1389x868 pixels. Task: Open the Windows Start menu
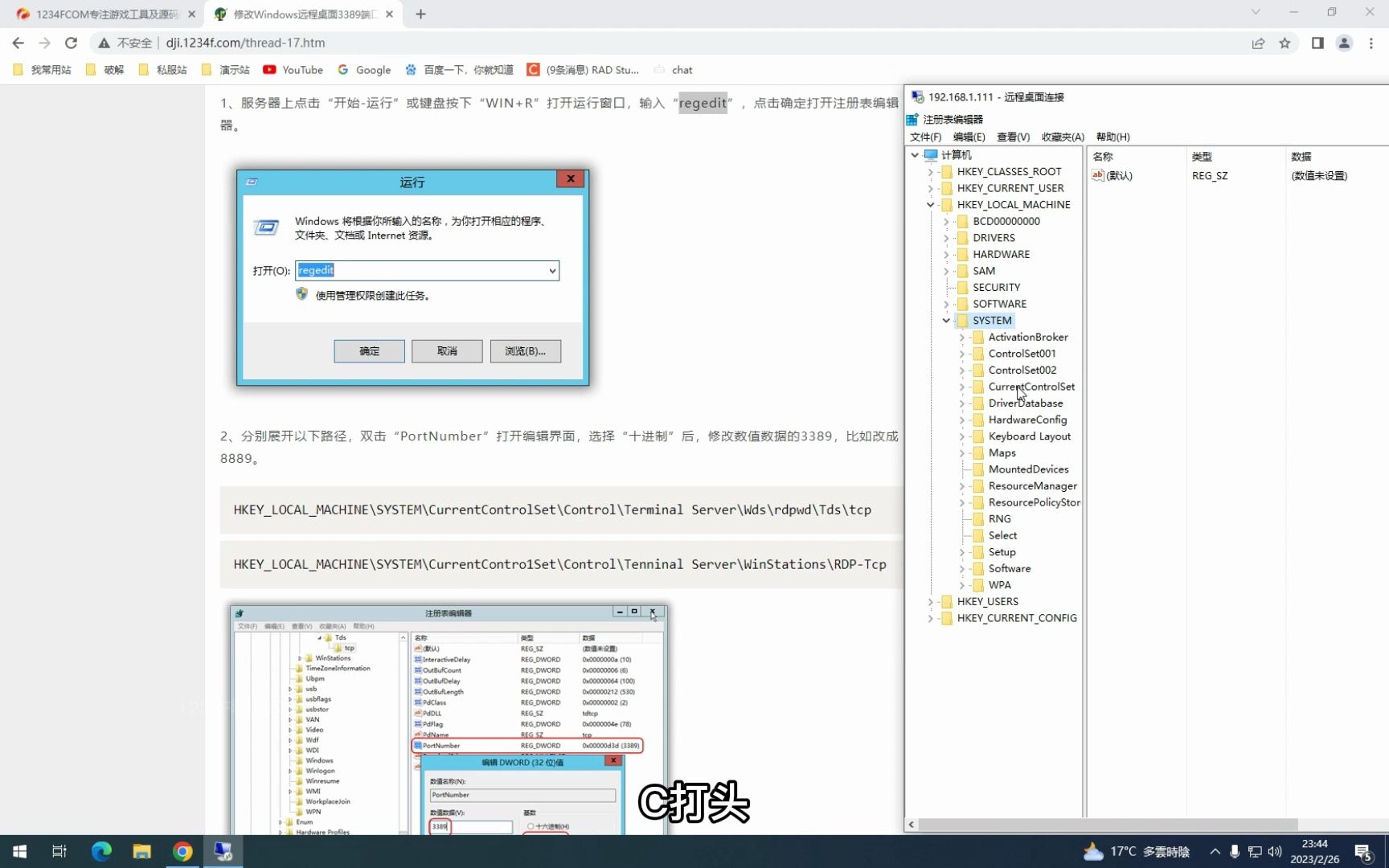point(19,851)
